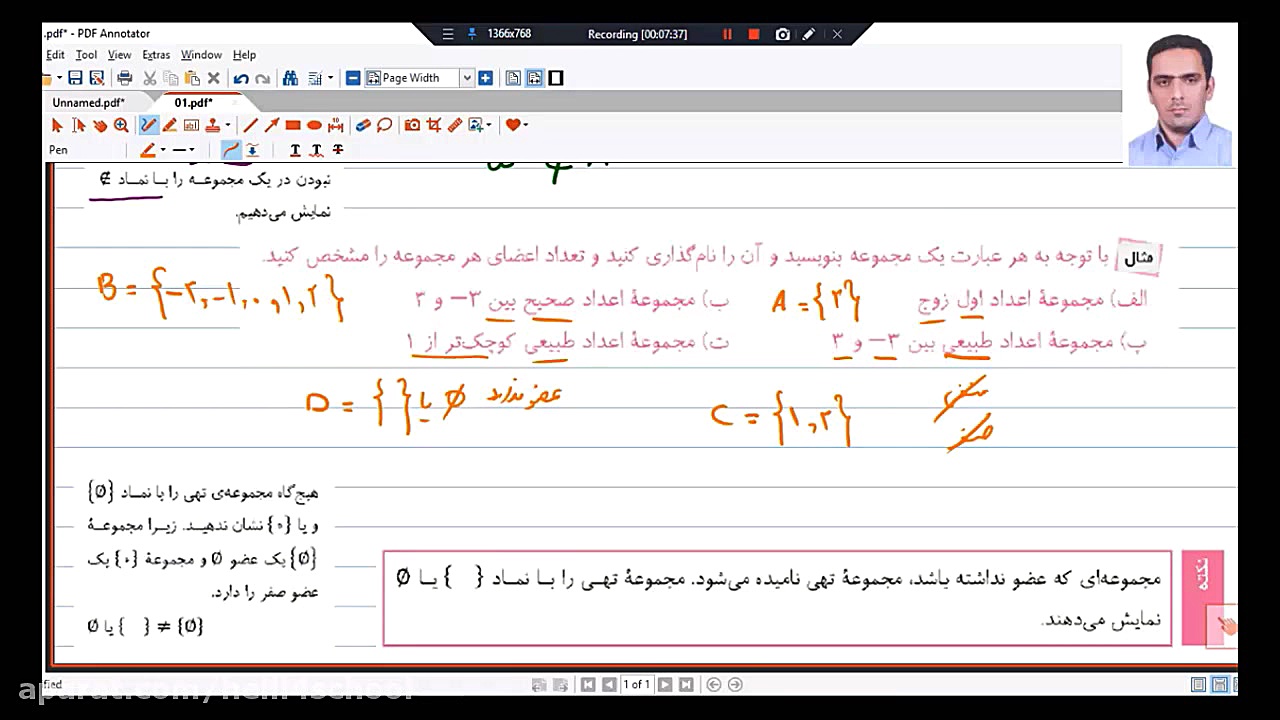1280x720 pixels.
Task: Toggle the freehand curve pen style
Action: [x=231, y=150]
